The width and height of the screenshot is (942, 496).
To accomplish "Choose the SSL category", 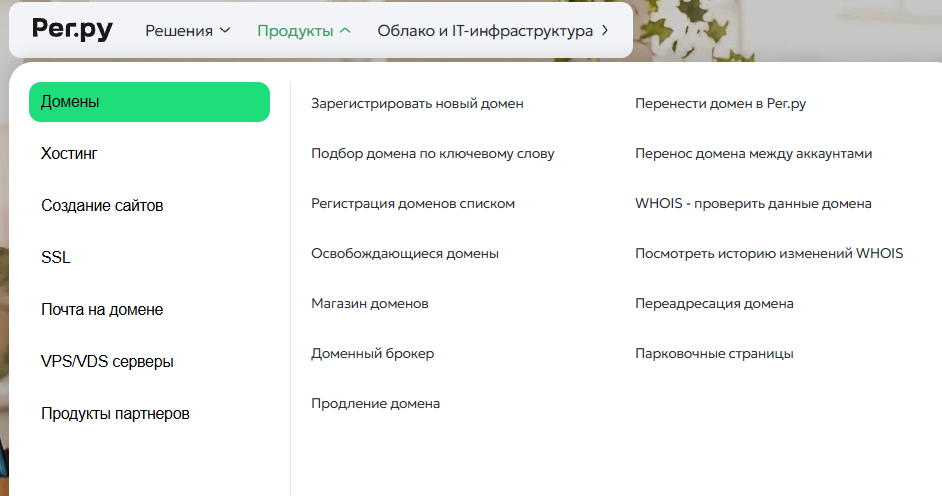I will coord(56,258).
